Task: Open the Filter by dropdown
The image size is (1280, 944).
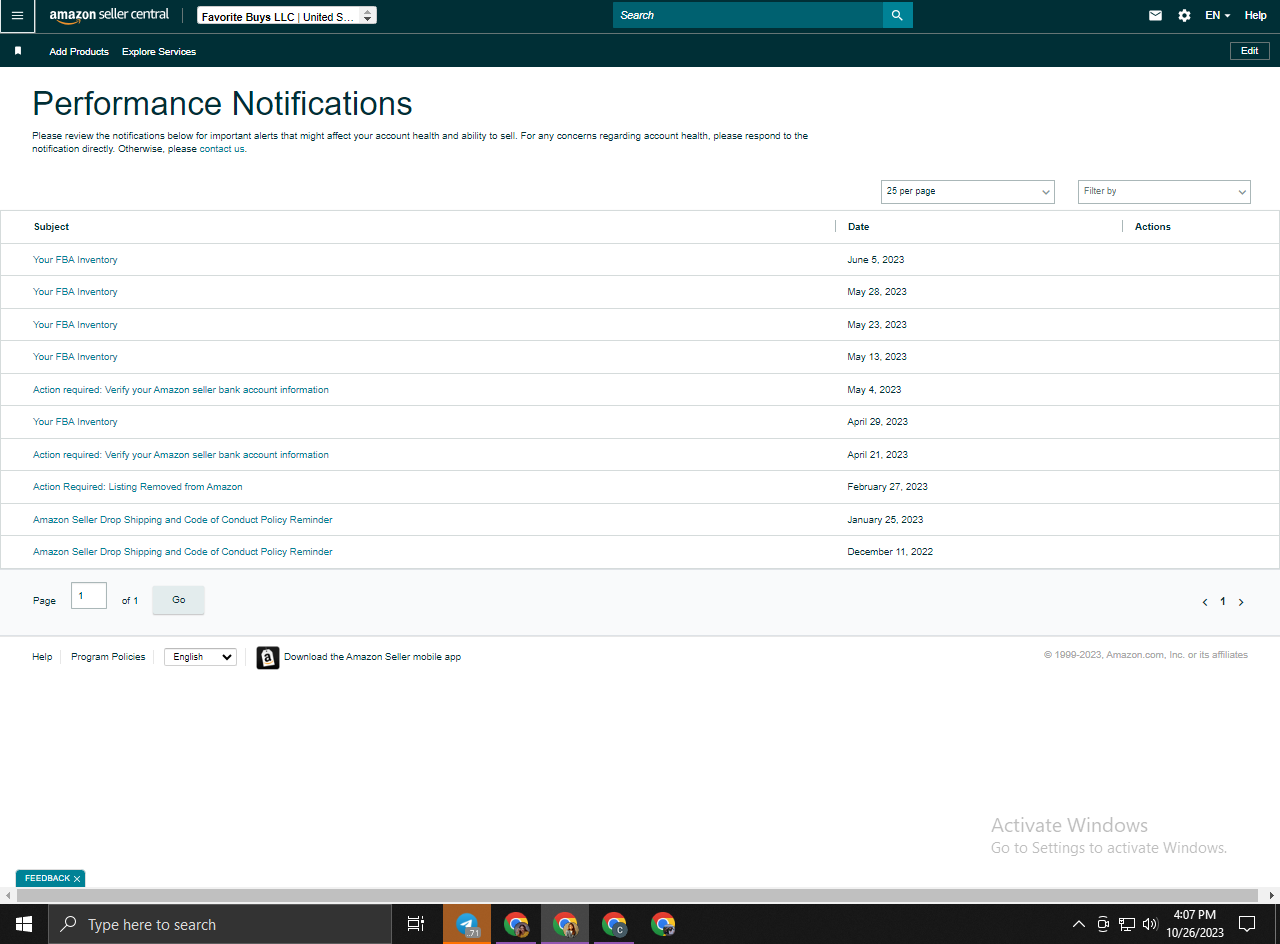Action: pyautogui.click(x=1164, y=191)
